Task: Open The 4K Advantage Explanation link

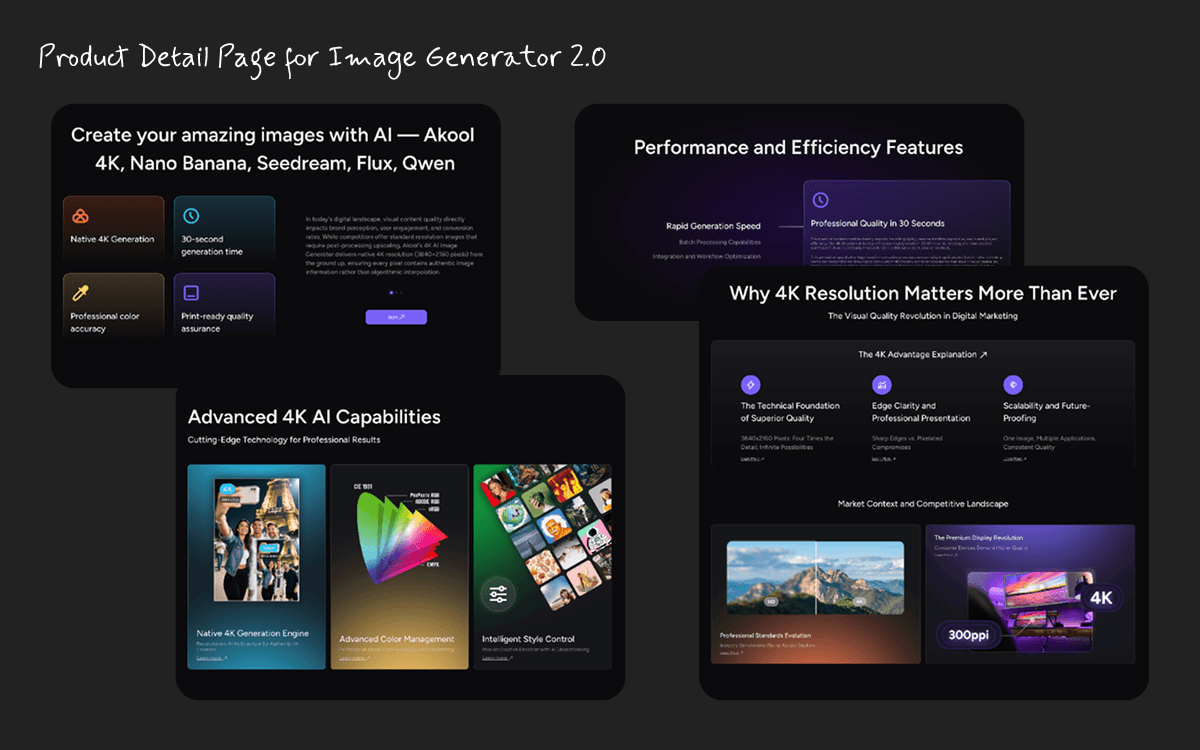Action: click(x=922, y=354)
